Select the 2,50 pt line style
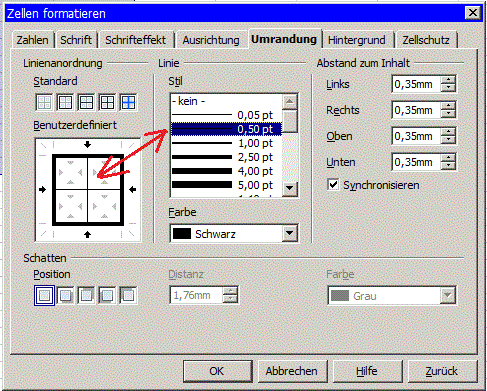The height and width of the screenshot is (391, 487). (226, 157)
